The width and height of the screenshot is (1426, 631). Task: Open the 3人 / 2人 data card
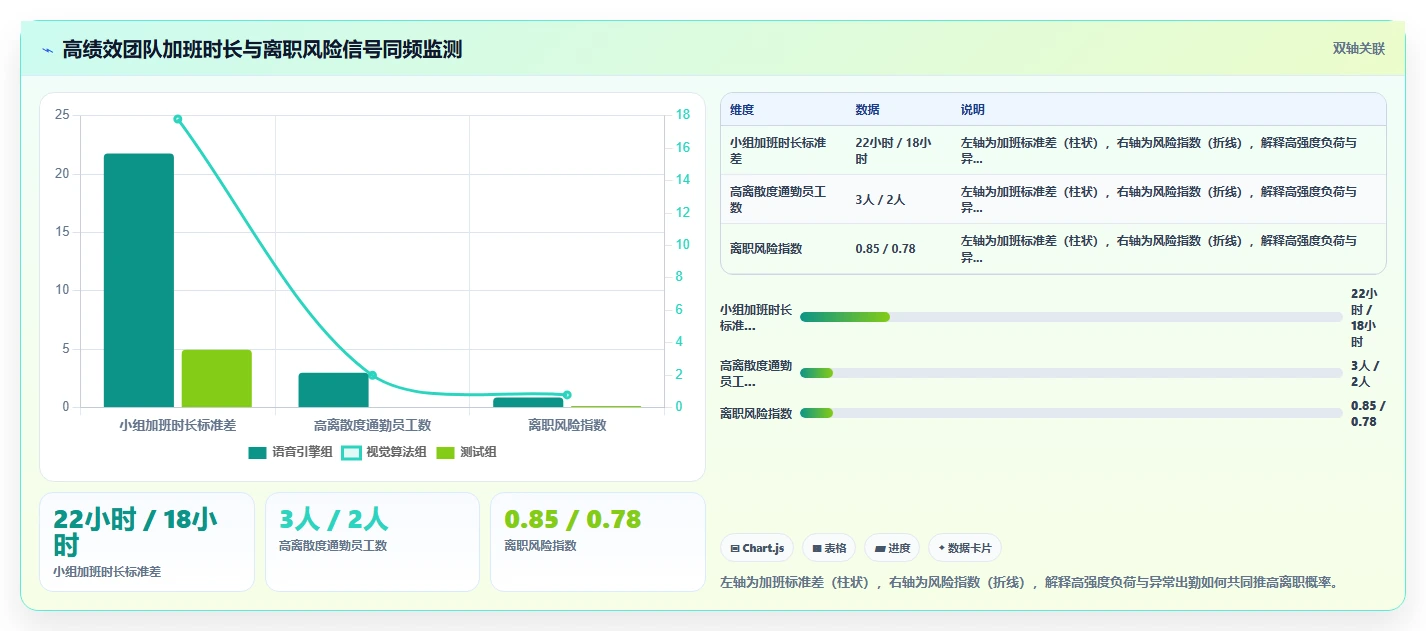(372, 542)
